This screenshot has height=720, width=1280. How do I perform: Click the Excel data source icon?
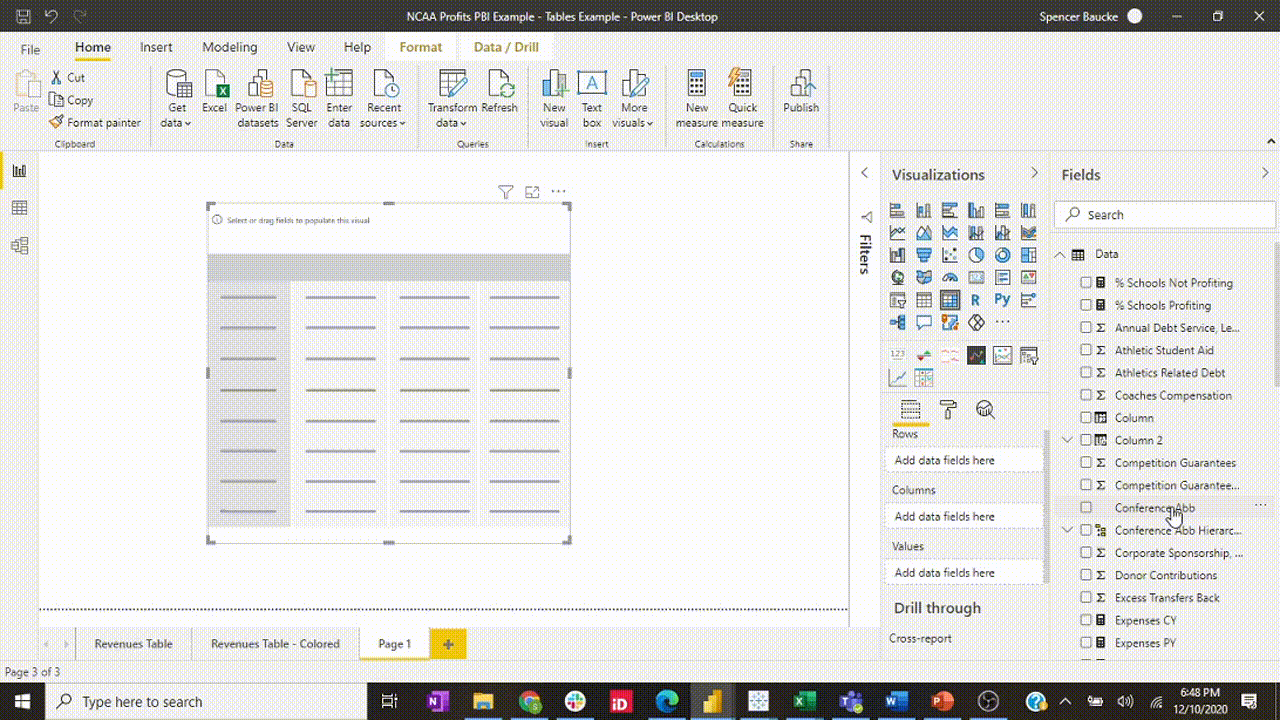215,92
